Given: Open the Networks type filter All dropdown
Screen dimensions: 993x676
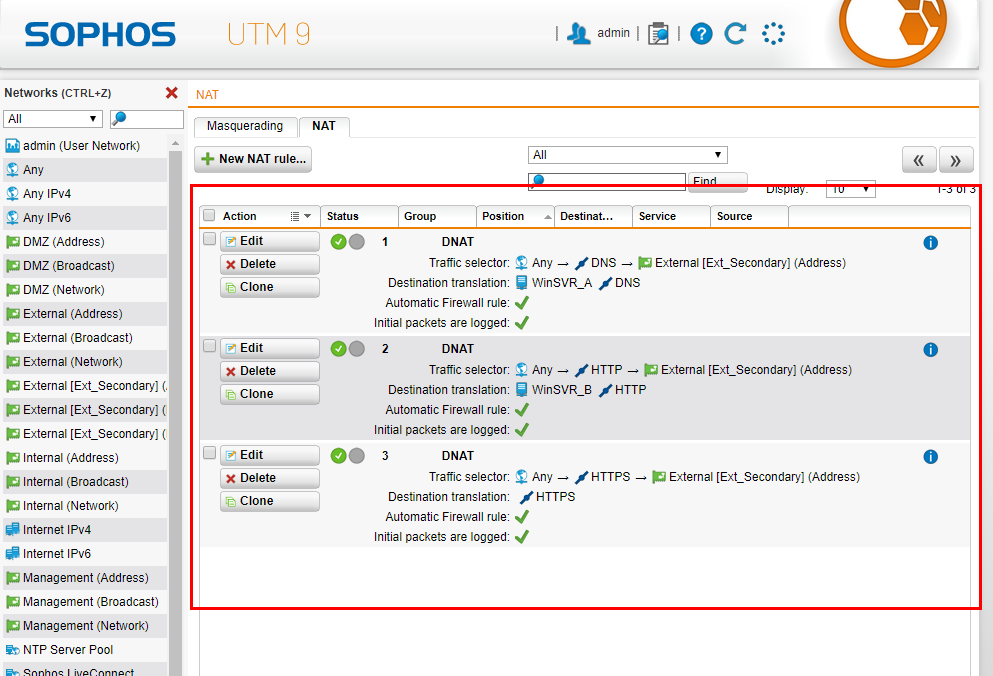Looking at the screenshot, I should (53, 118).
